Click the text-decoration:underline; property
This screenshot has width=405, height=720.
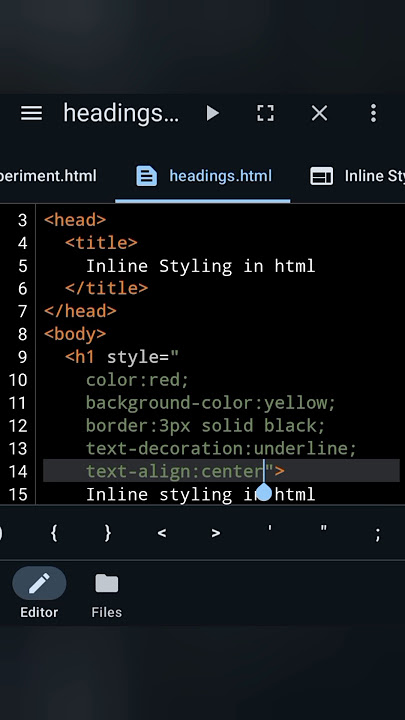pyautogui.click(x=221, y=449)
